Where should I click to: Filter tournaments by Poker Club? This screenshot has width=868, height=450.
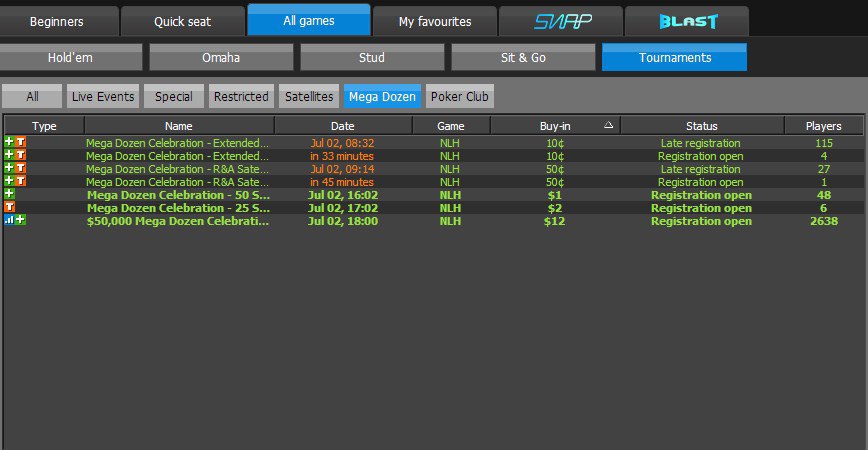tap(459, 96)
